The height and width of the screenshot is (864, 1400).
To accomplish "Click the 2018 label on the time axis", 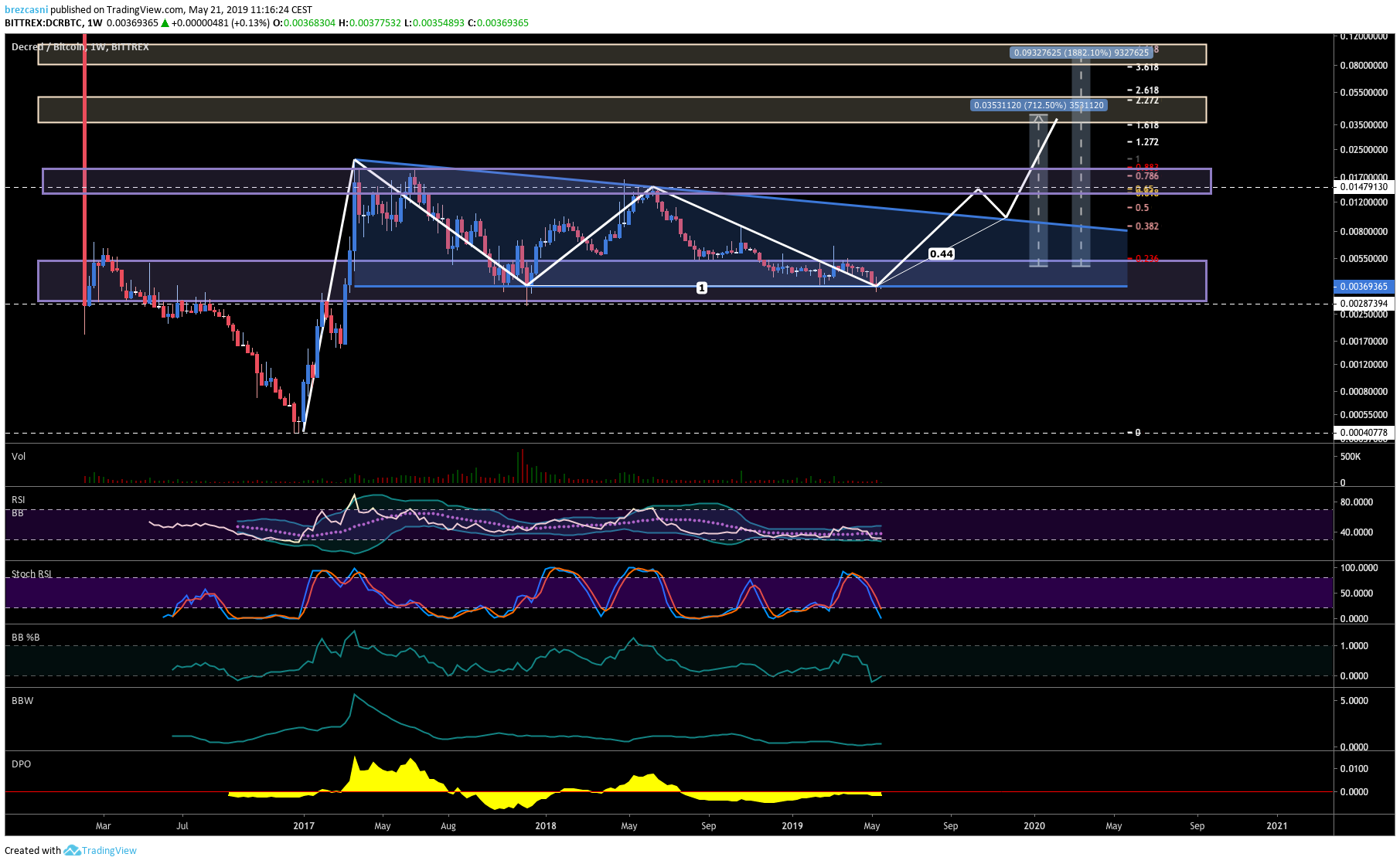I will [x=546, y=825].
